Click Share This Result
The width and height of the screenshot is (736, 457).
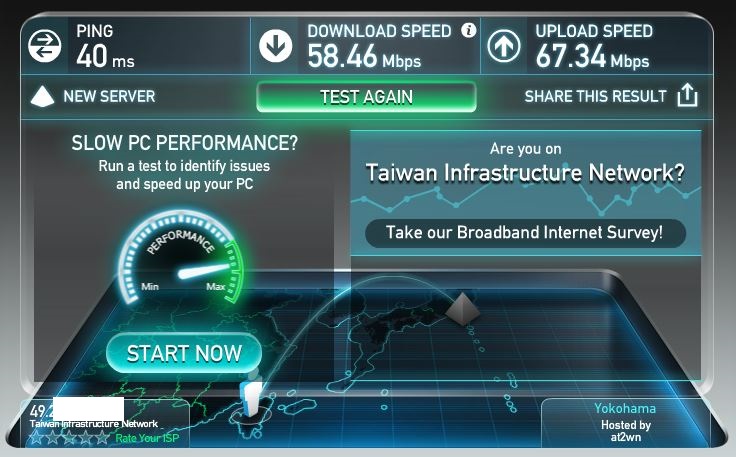click(x=595, y=97)
